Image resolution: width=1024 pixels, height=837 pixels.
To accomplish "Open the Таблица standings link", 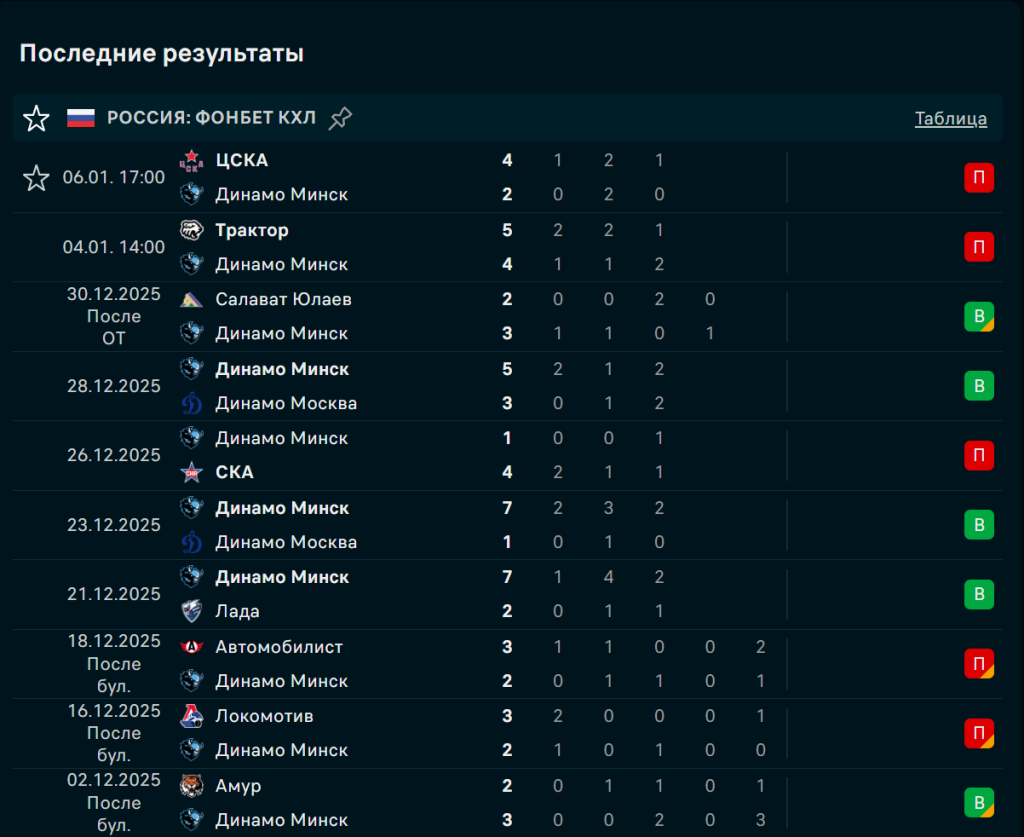I will [950, 119].
